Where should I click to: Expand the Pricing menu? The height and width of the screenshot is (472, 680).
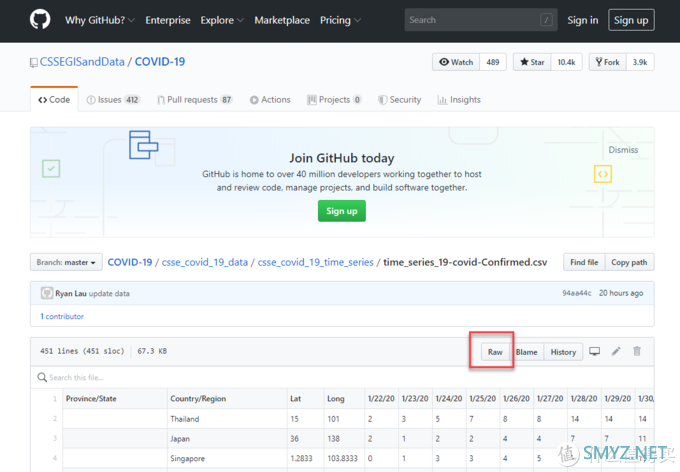pyautogui.click(x=340, y=20)
